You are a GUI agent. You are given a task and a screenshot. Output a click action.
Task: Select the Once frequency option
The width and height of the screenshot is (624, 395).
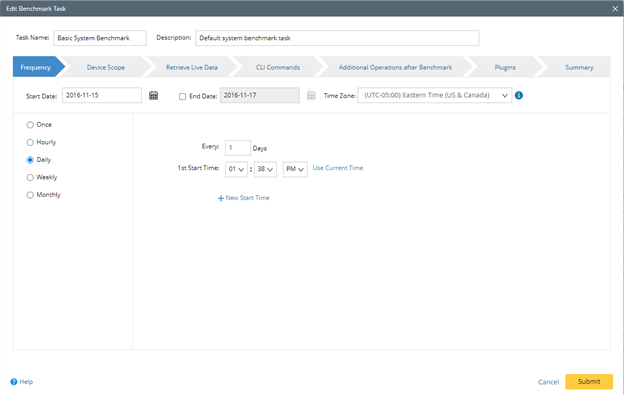pyautogui.click(x=30, y=125)
